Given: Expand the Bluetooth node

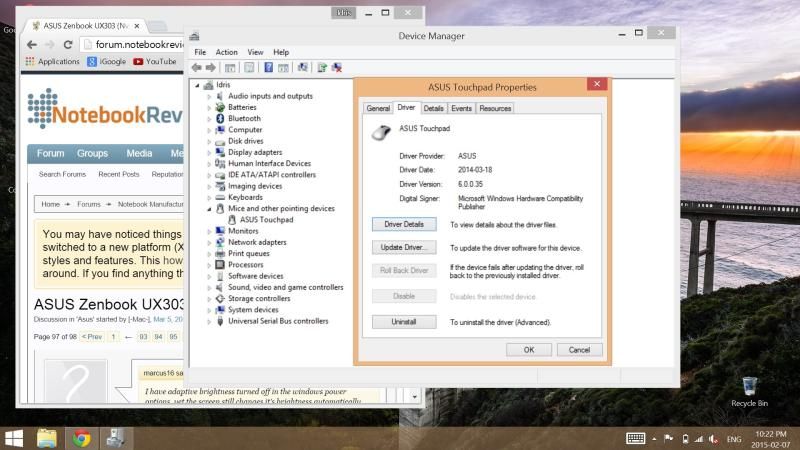Looking at the screenshot, I should click(209, 119).
